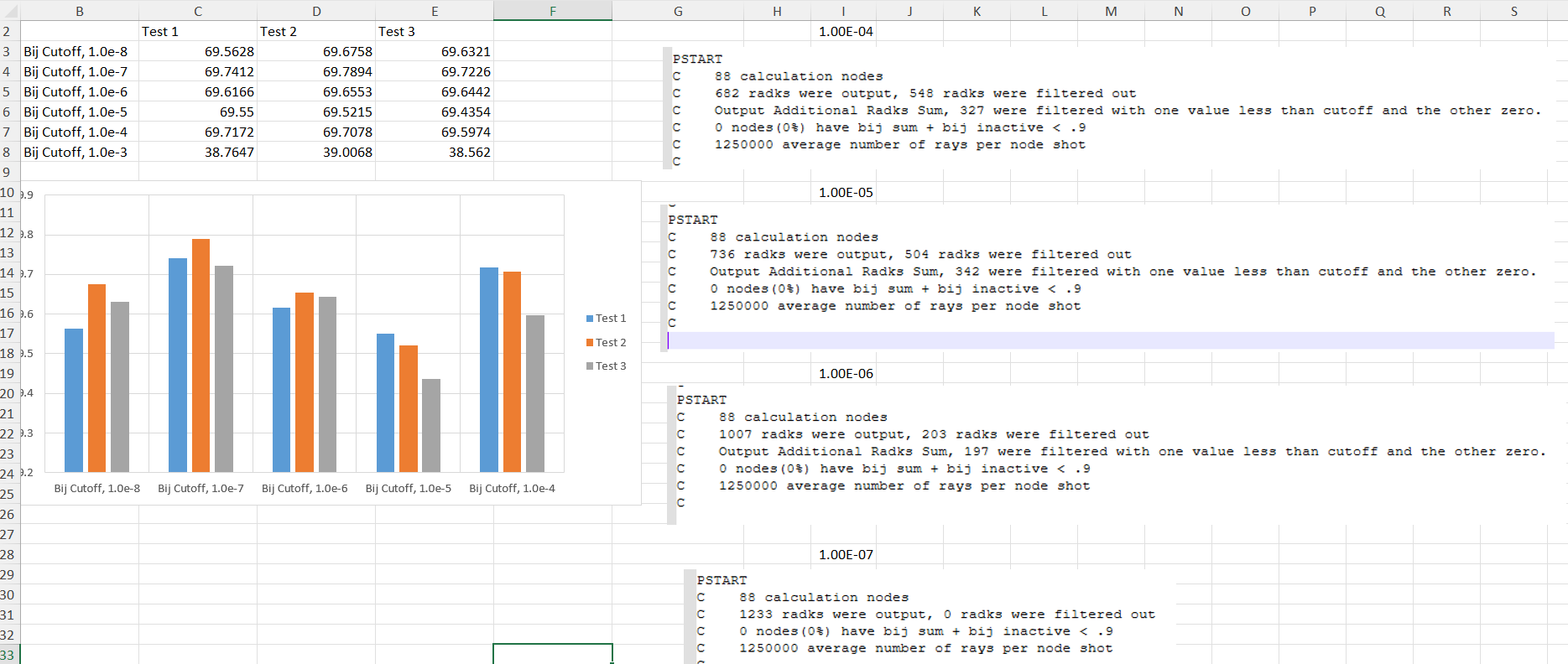Select cell 'Bij Cutoff, 1.0e-3' in column B
The image size is (1568, 664).
click(80, 152)
